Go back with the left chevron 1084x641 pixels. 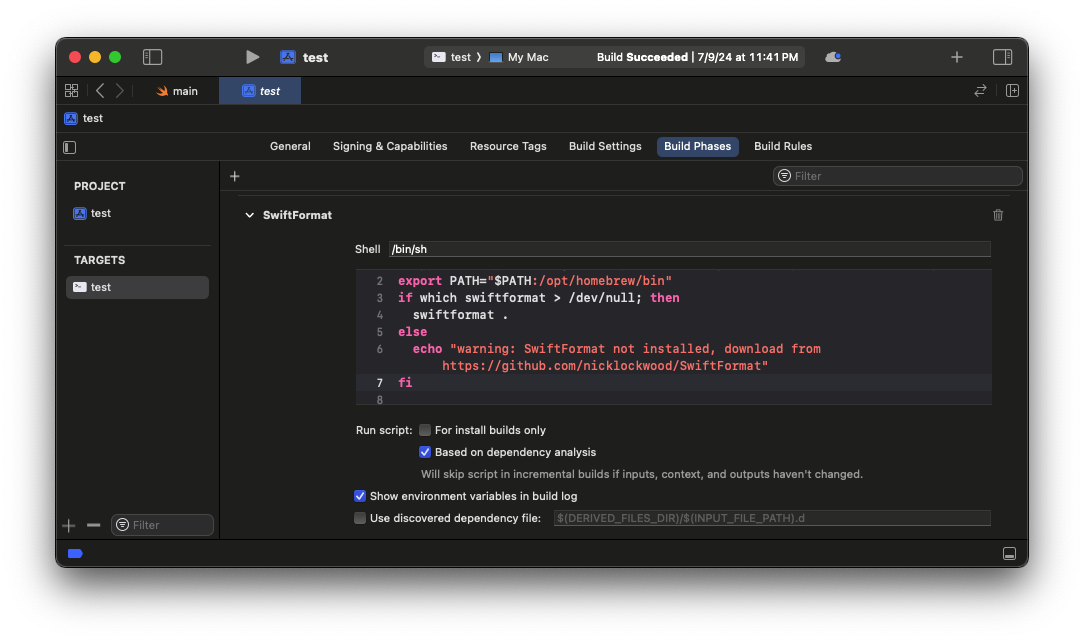point(100,91)
